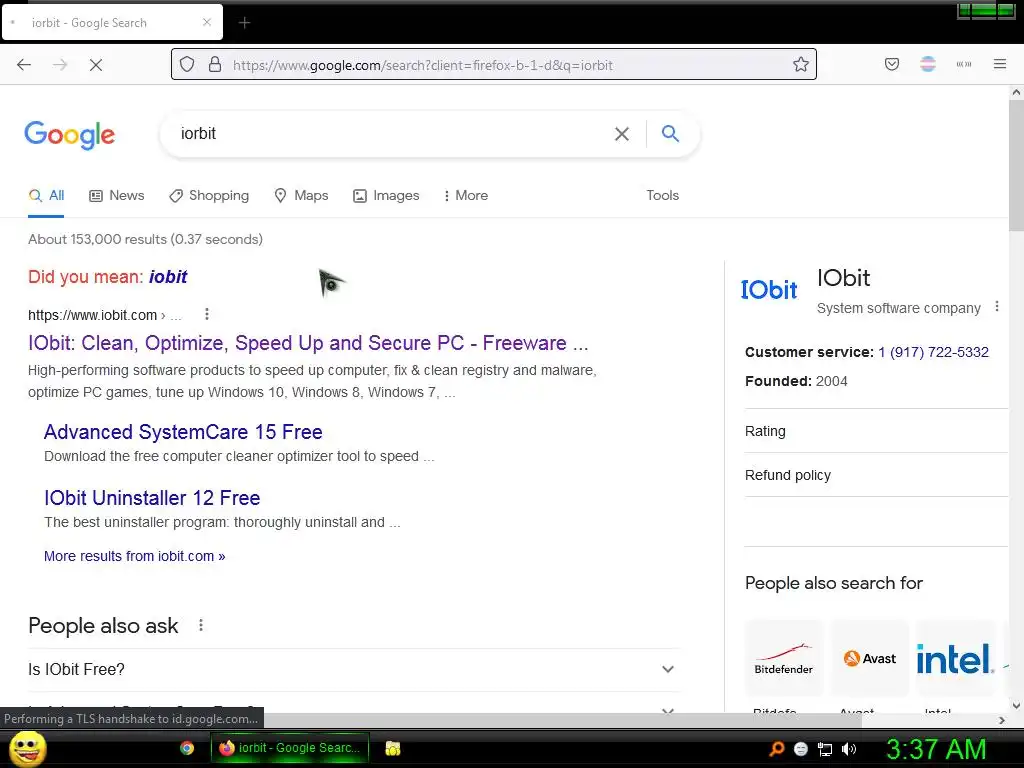Open the Firefox hamburger menu

pyautogui.click(x=1000, y=64)
